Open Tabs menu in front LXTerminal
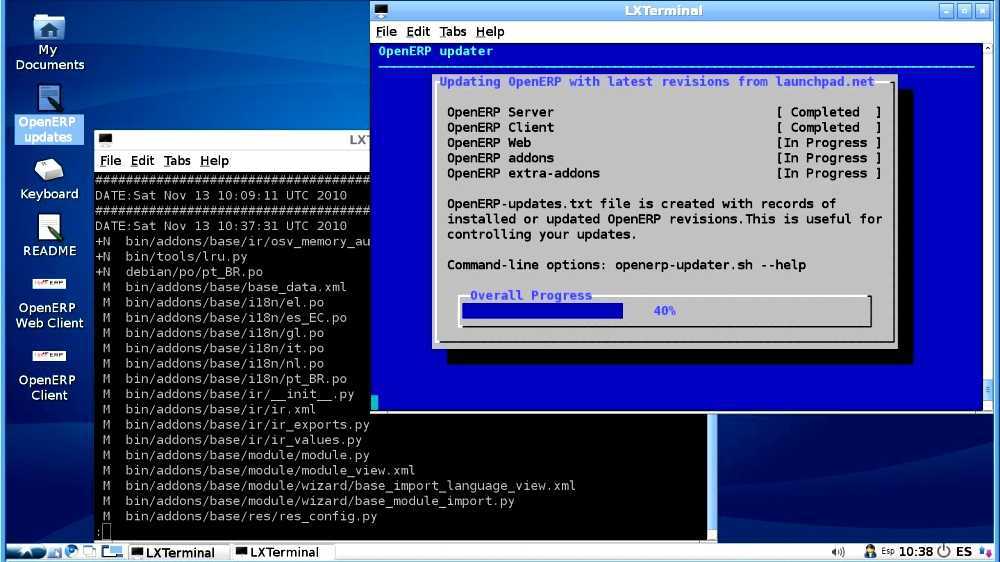Image resolution: width=1000 pixels, height=562 pixels. tap(452, 32)
